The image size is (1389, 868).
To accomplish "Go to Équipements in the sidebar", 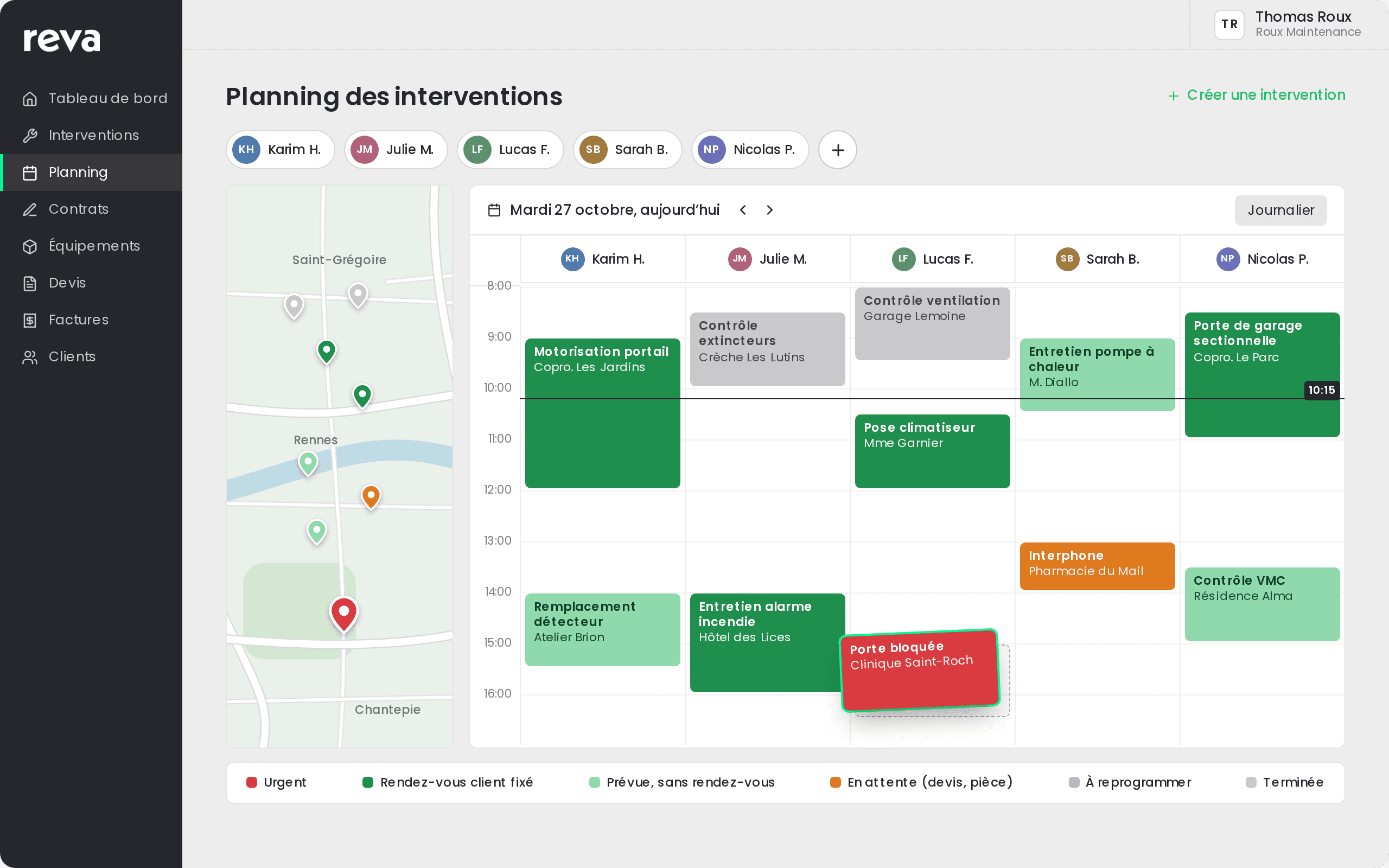I will pyautogui.click(x=92, y=246).
